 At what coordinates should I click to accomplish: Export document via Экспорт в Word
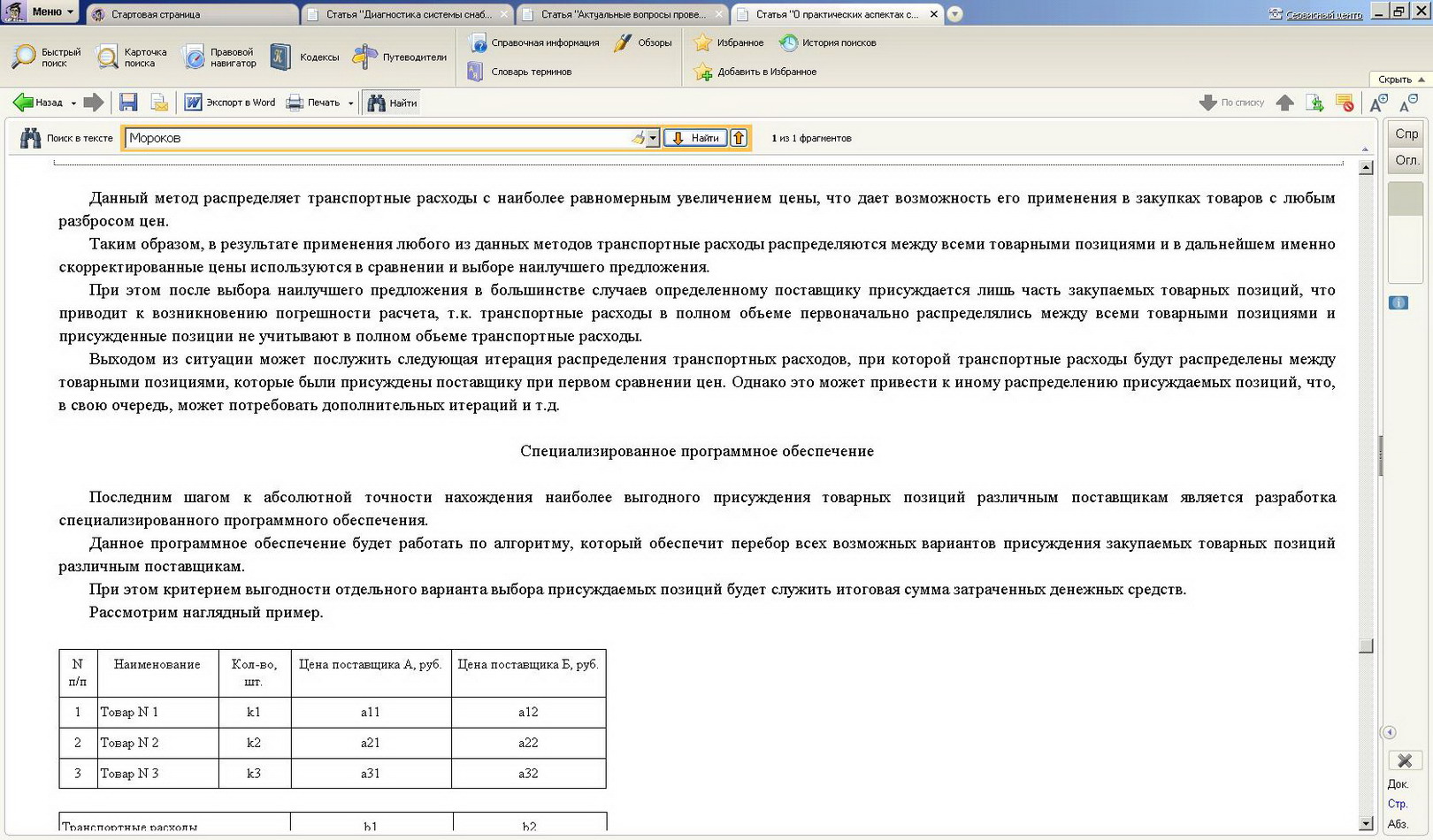(230, 103)
